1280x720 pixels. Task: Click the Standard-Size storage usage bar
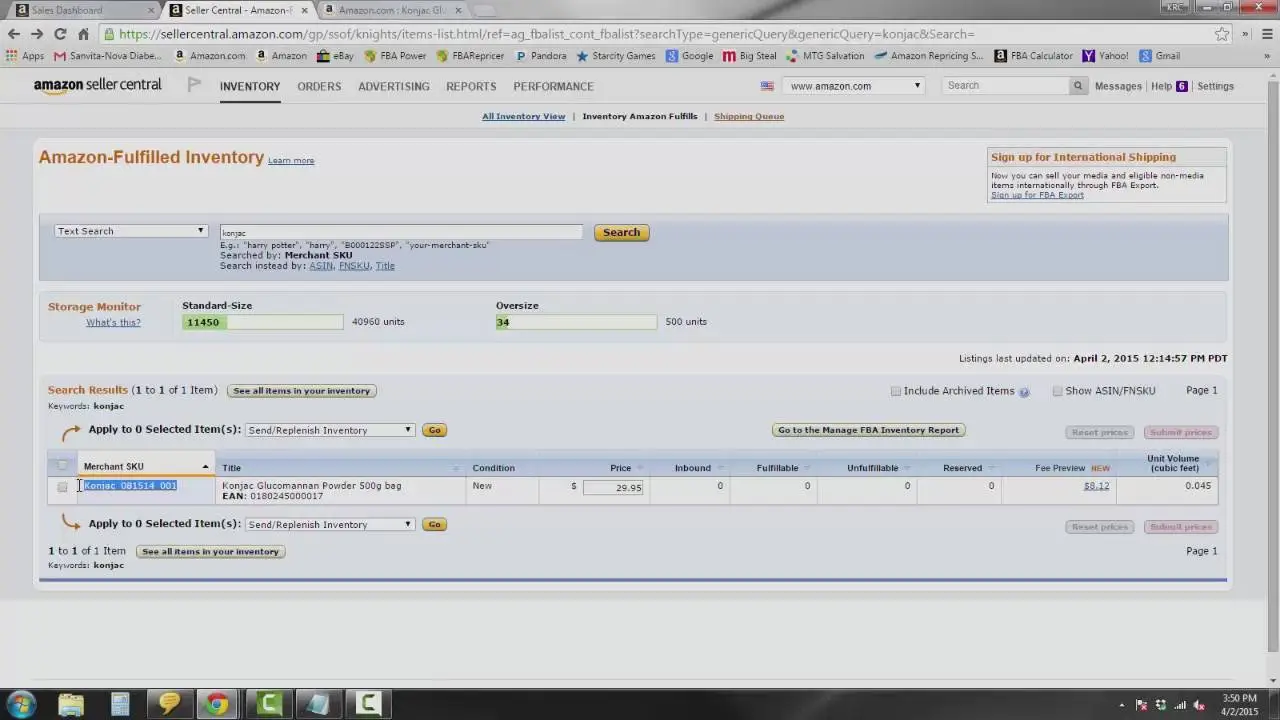262,322
